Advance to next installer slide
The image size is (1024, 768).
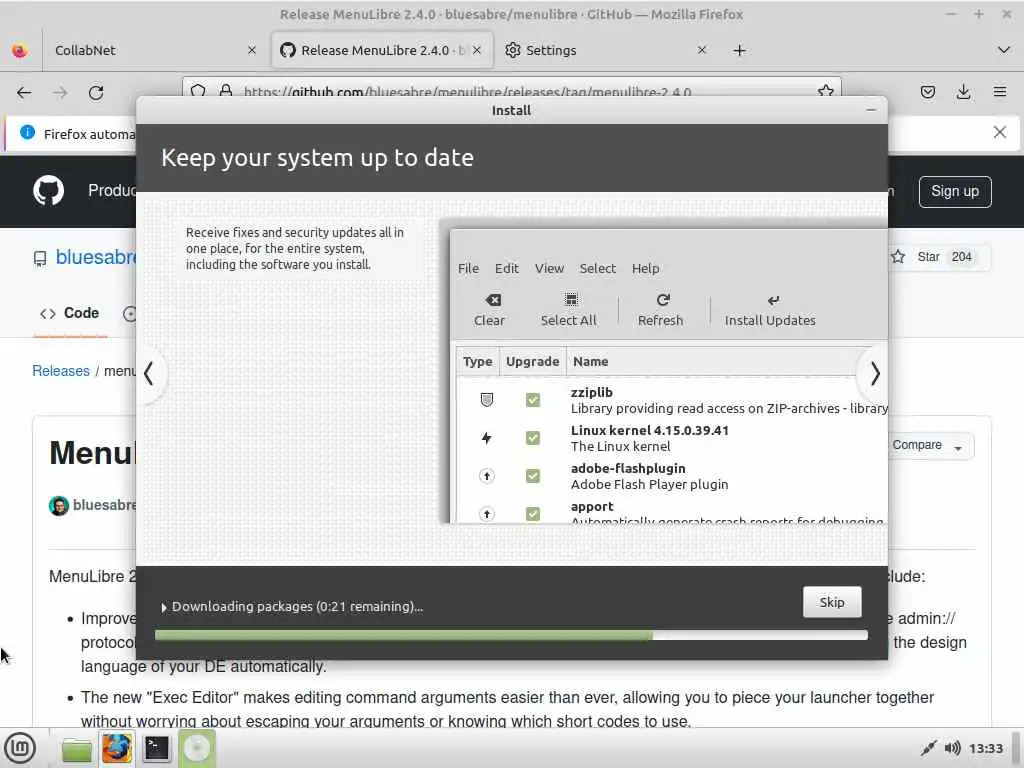[x=874, y=374]
